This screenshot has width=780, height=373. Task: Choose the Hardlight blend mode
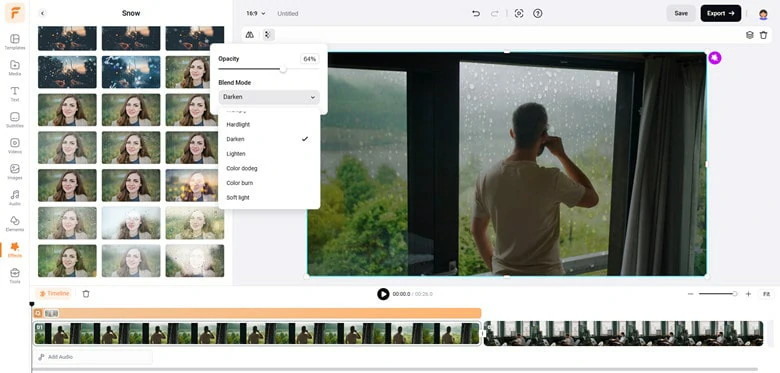[269, 124]
